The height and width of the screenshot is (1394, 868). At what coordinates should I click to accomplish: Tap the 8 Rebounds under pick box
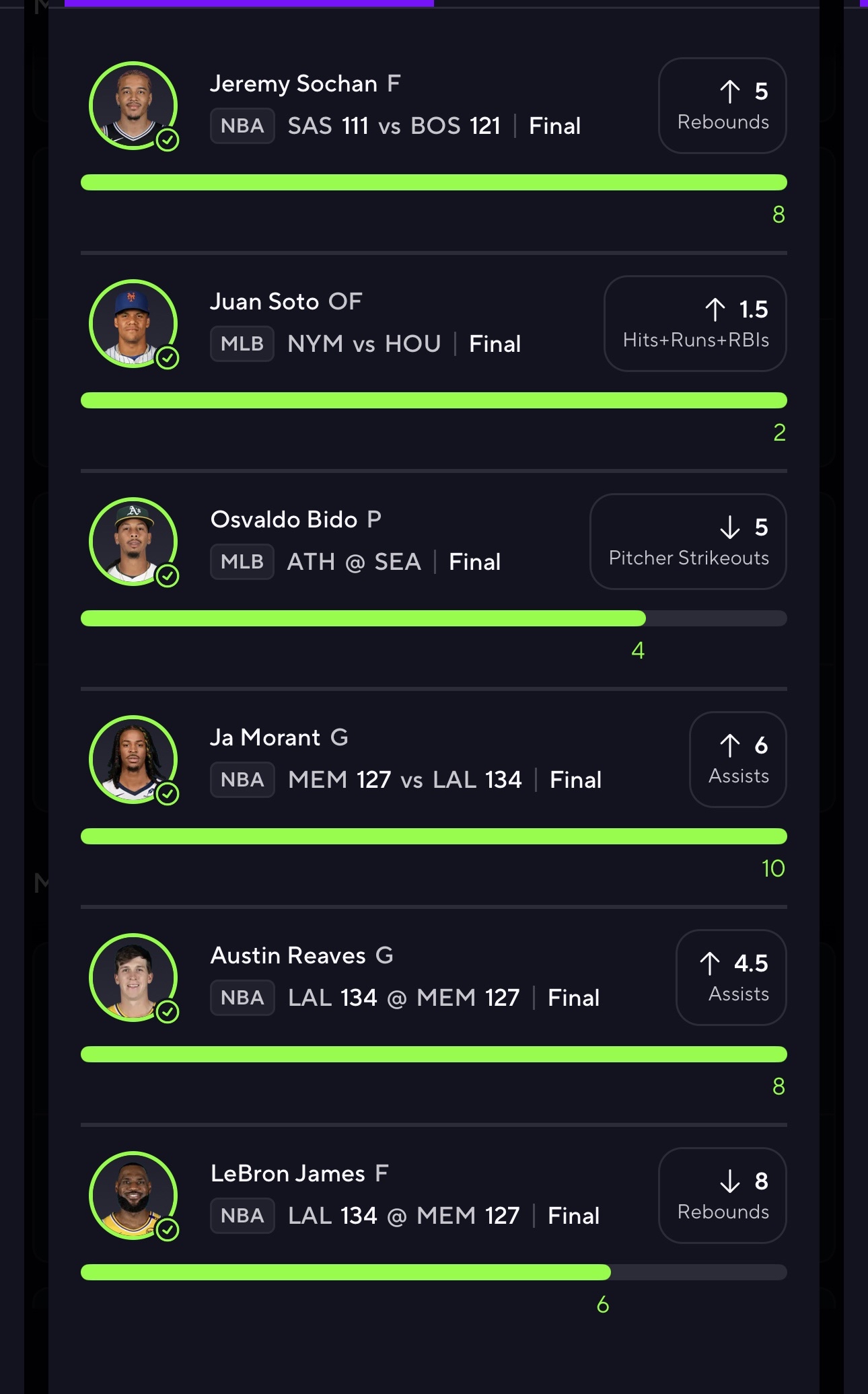(x=723, y=1196)
